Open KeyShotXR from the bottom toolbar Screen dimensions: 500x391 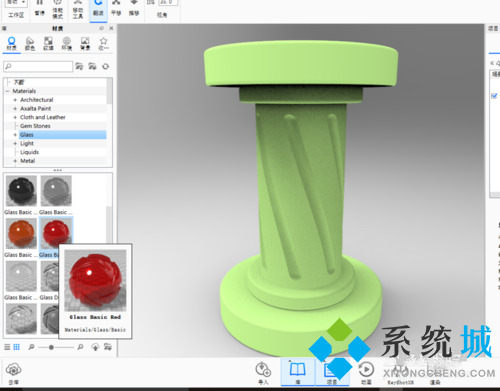pos(400,373)
